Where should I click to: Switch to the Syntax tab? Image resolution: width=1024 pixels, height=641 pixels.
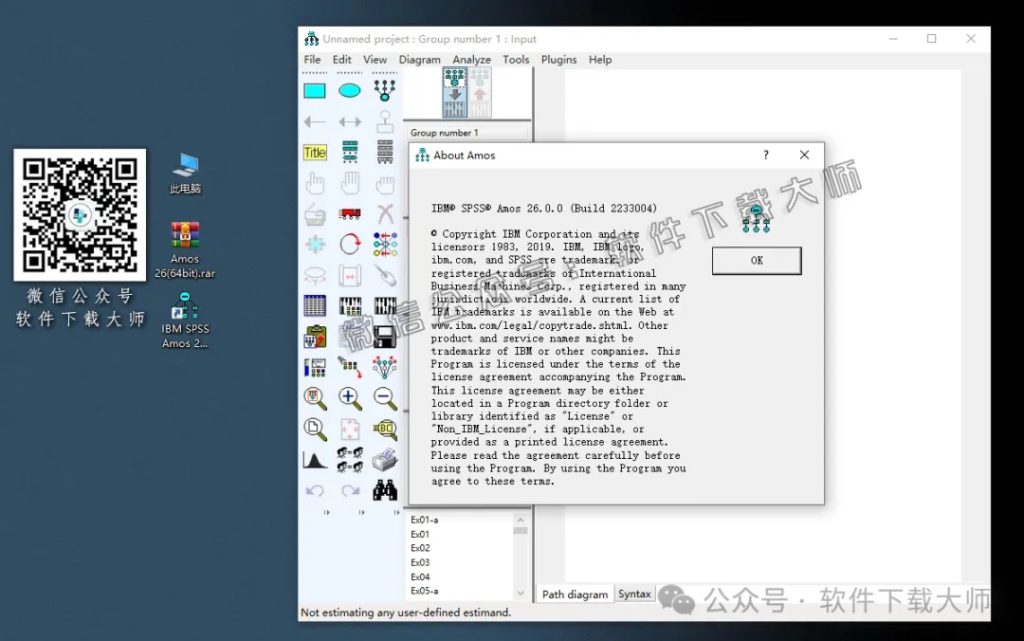coord(634,593)
